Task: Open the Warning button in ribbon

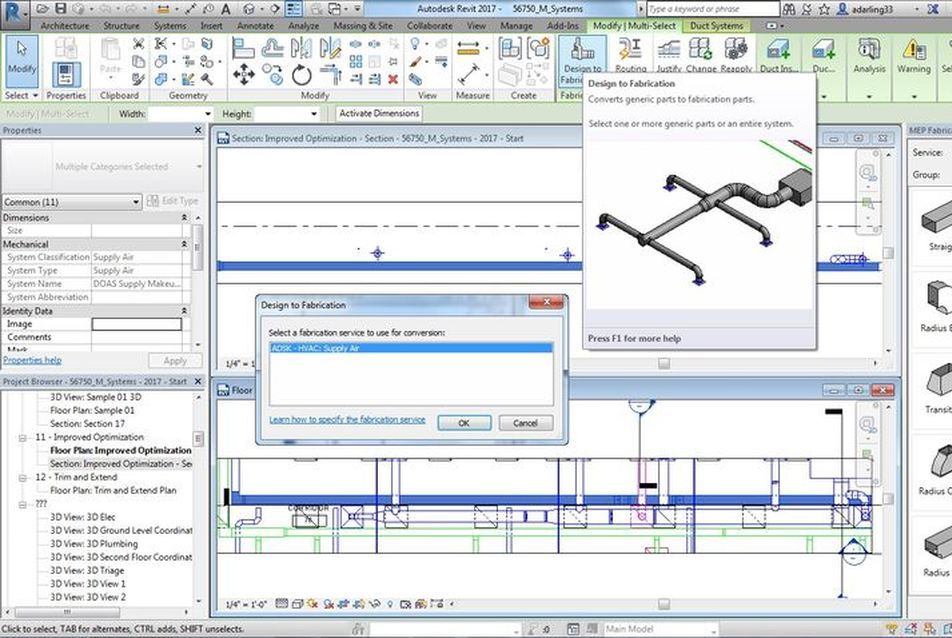Action: [x=913, y=56]
